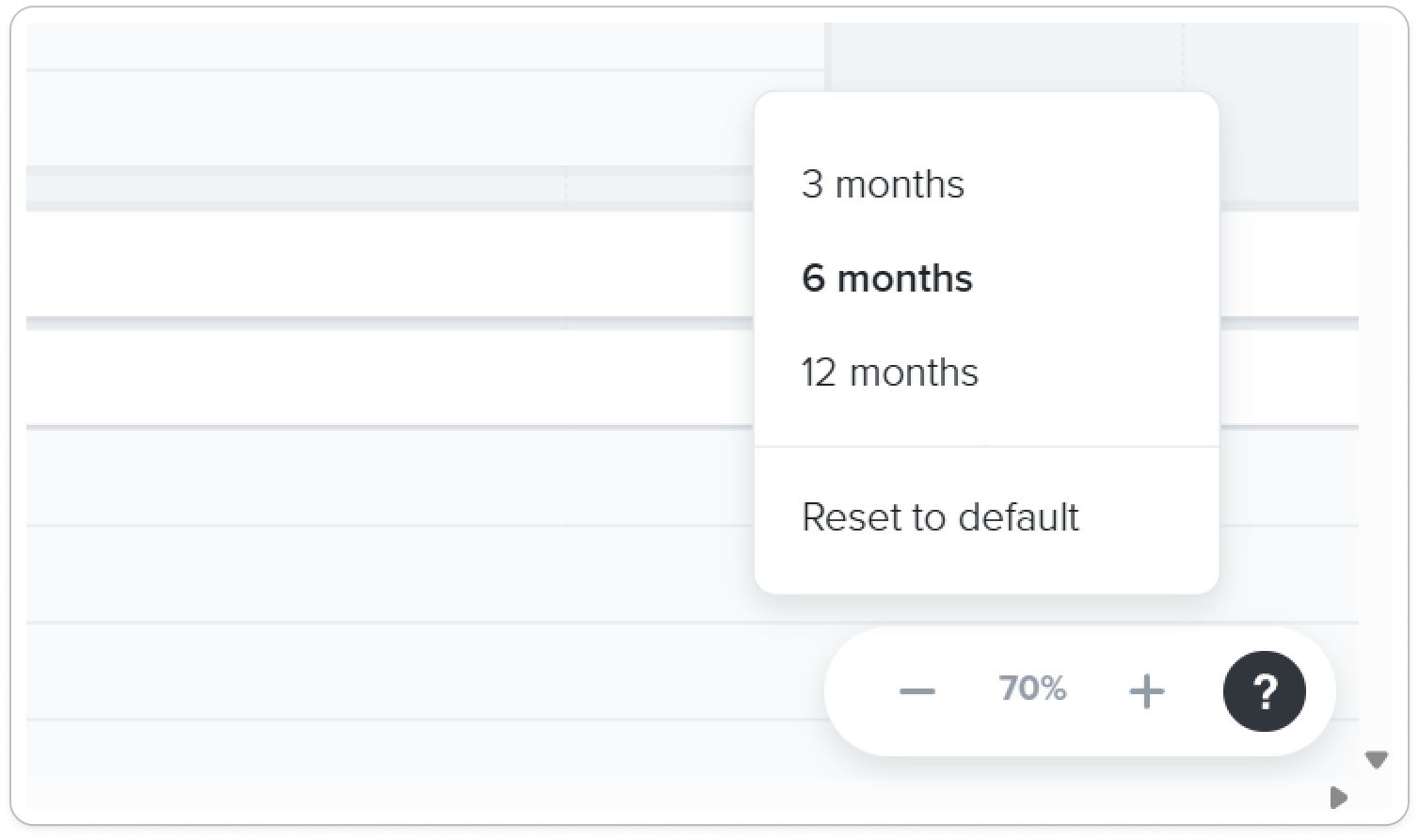Choose 12 months from the popup list

(x=889, y=372)
